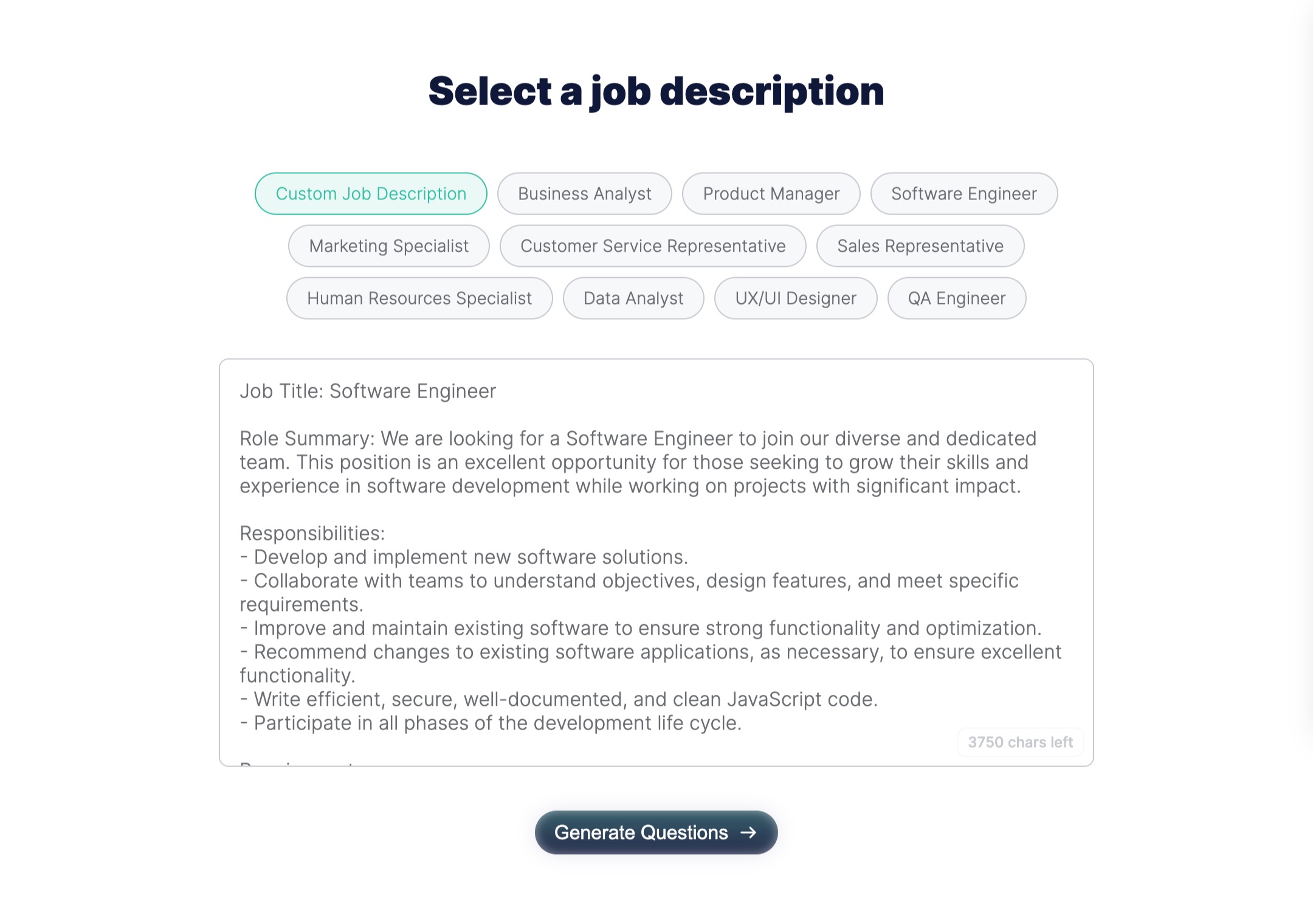Image resolution: width=1313 pixels, height=924 pixels.
Task: Click the Job Title line in textarea
Action: pos(368,391)
